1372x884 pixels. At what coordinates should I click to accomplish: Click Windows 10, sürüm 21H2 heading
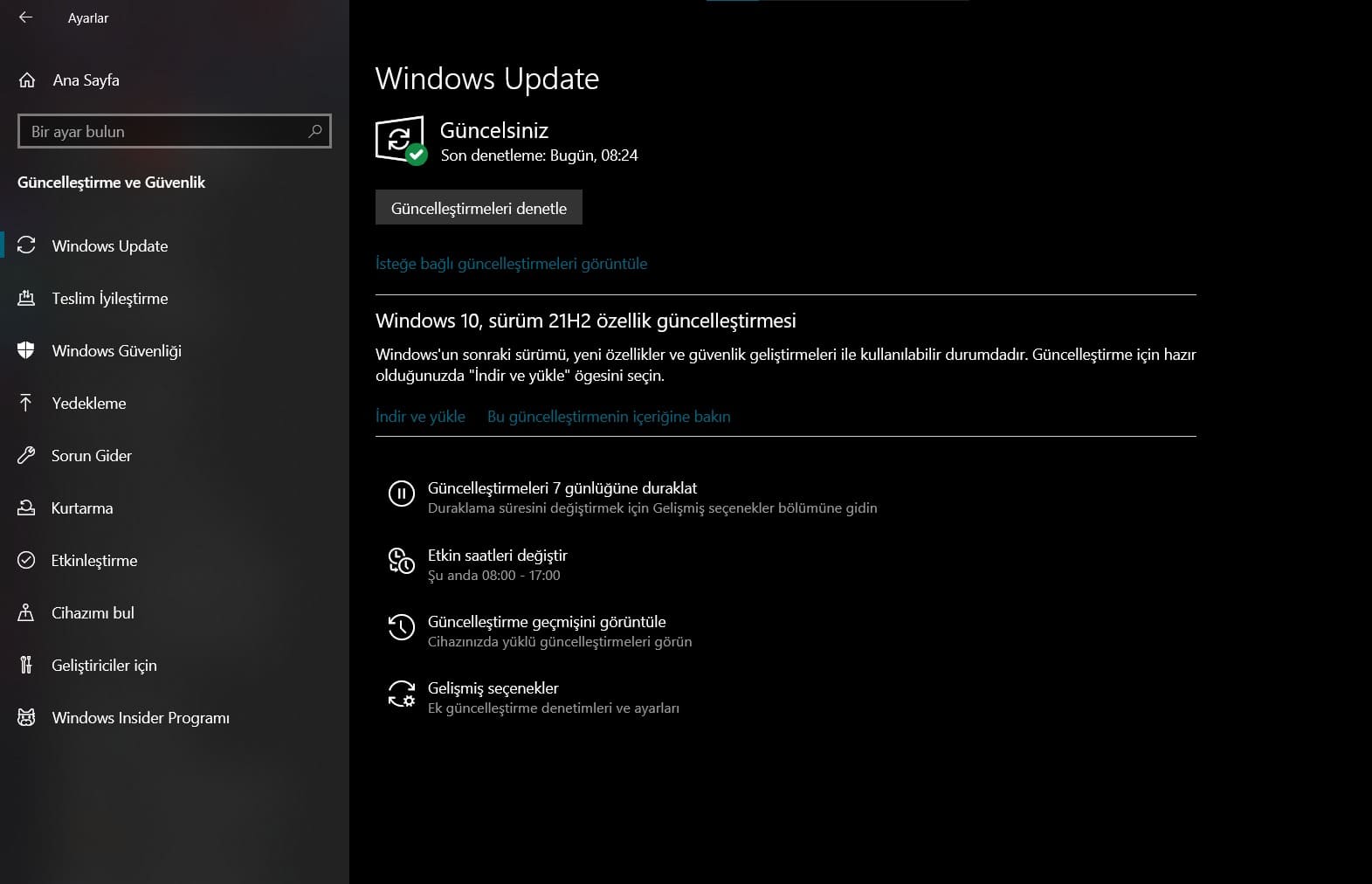click(586, 321)
